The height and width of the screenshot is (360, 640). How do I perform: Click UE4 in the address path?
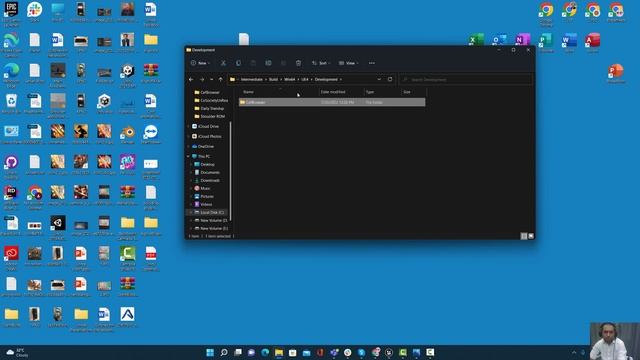click(305, 80)
